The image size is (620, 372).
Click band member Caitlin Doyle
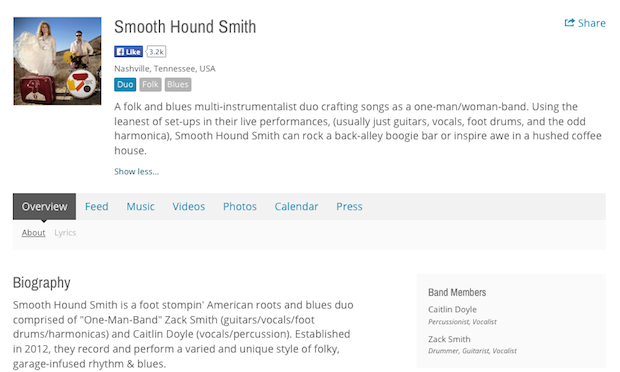click(452, 309)
